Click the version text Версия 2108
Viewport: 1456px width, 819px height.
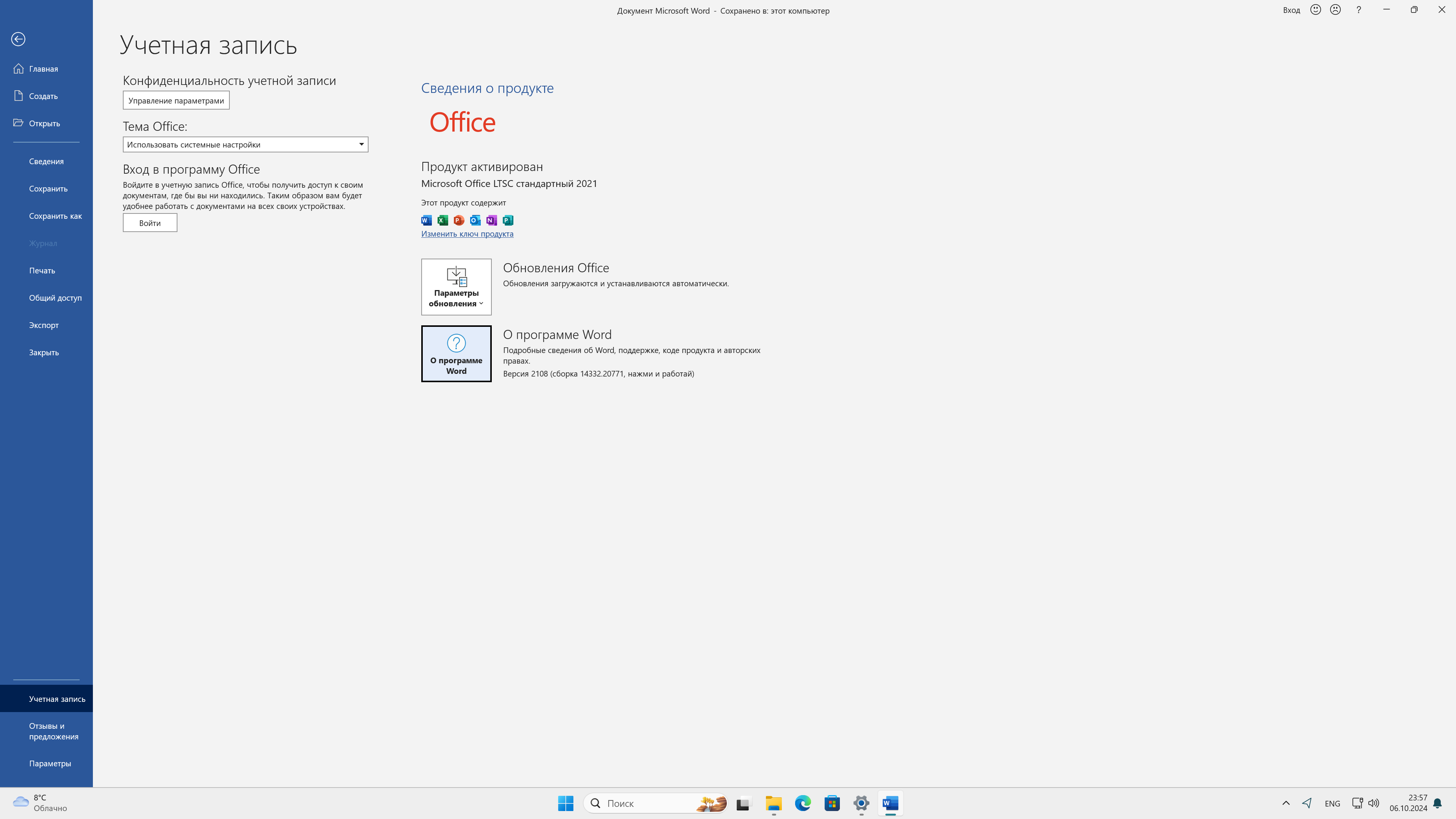coord(599,373)
